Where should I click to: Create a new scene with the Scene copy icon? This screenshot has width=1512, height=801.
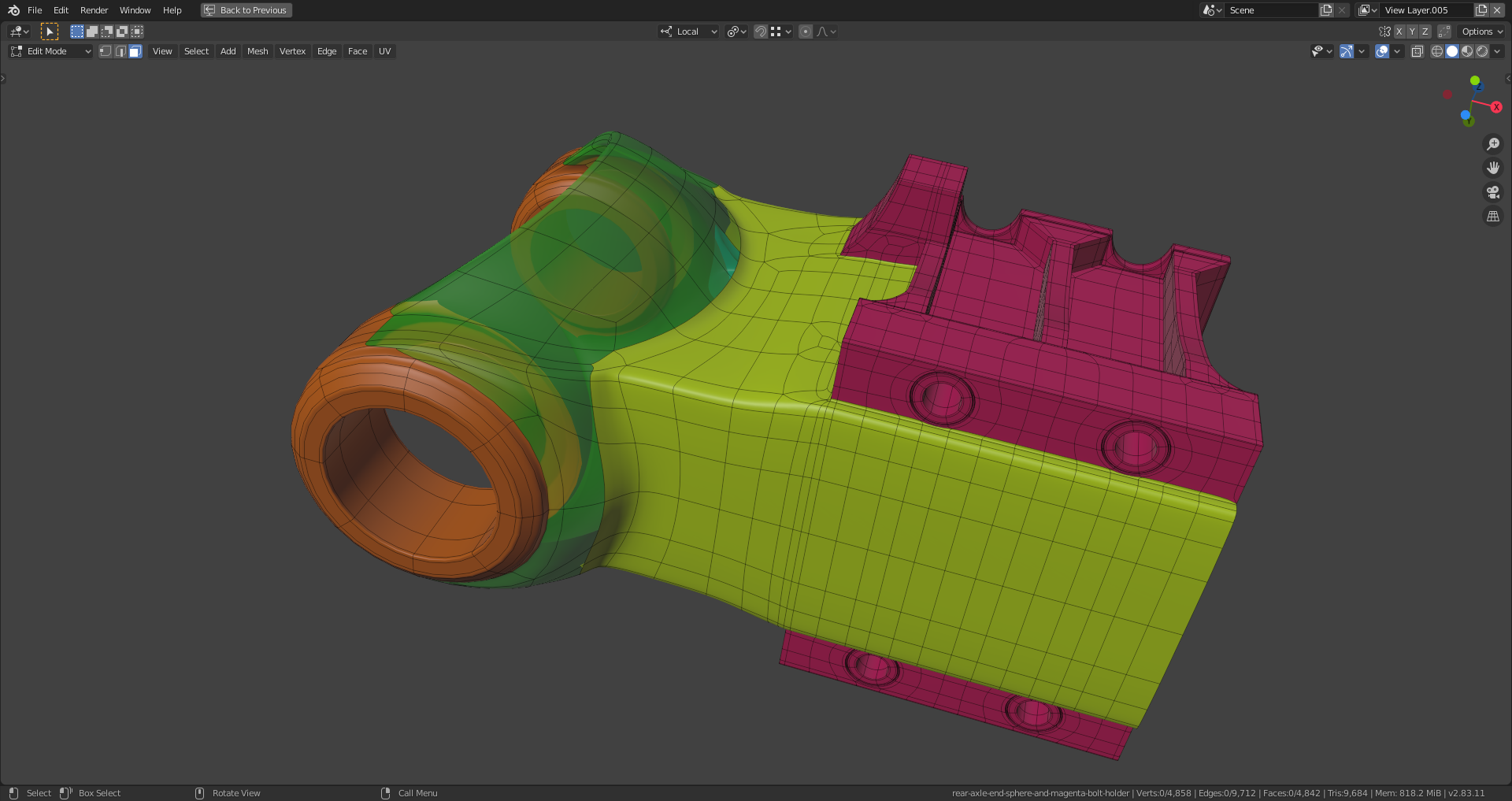pos(1326,10)
